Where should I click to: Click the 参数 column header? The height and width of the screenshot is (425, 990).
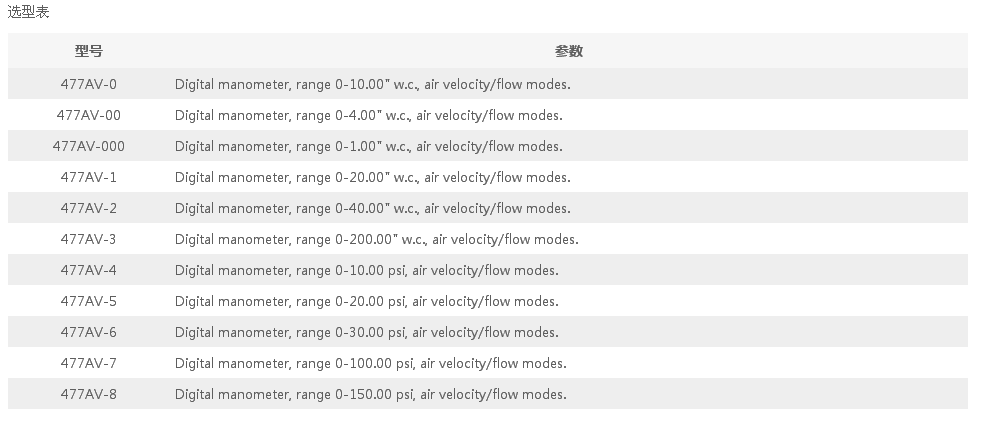(x=568, y=51)
